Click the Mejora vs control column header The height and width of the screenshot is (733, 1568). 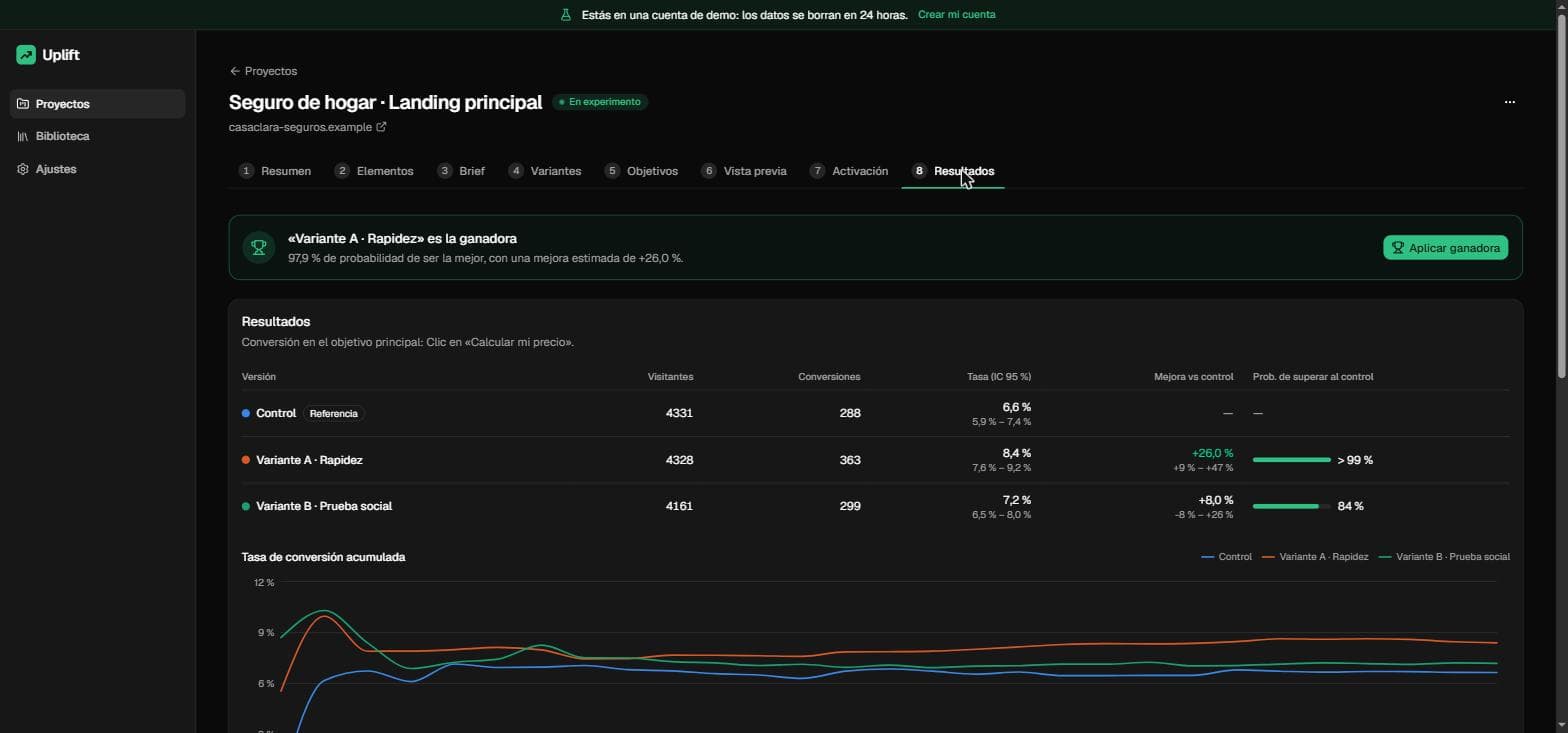(1193, 377)
